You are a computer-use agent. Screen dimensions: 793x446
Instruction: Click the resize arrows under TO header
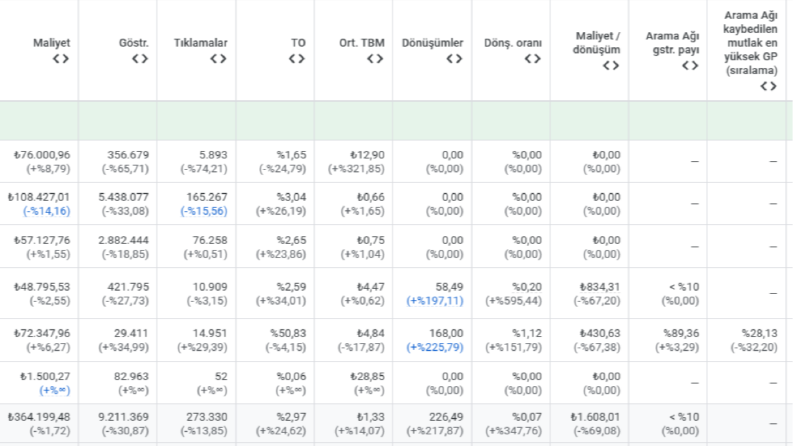[297, 59]
